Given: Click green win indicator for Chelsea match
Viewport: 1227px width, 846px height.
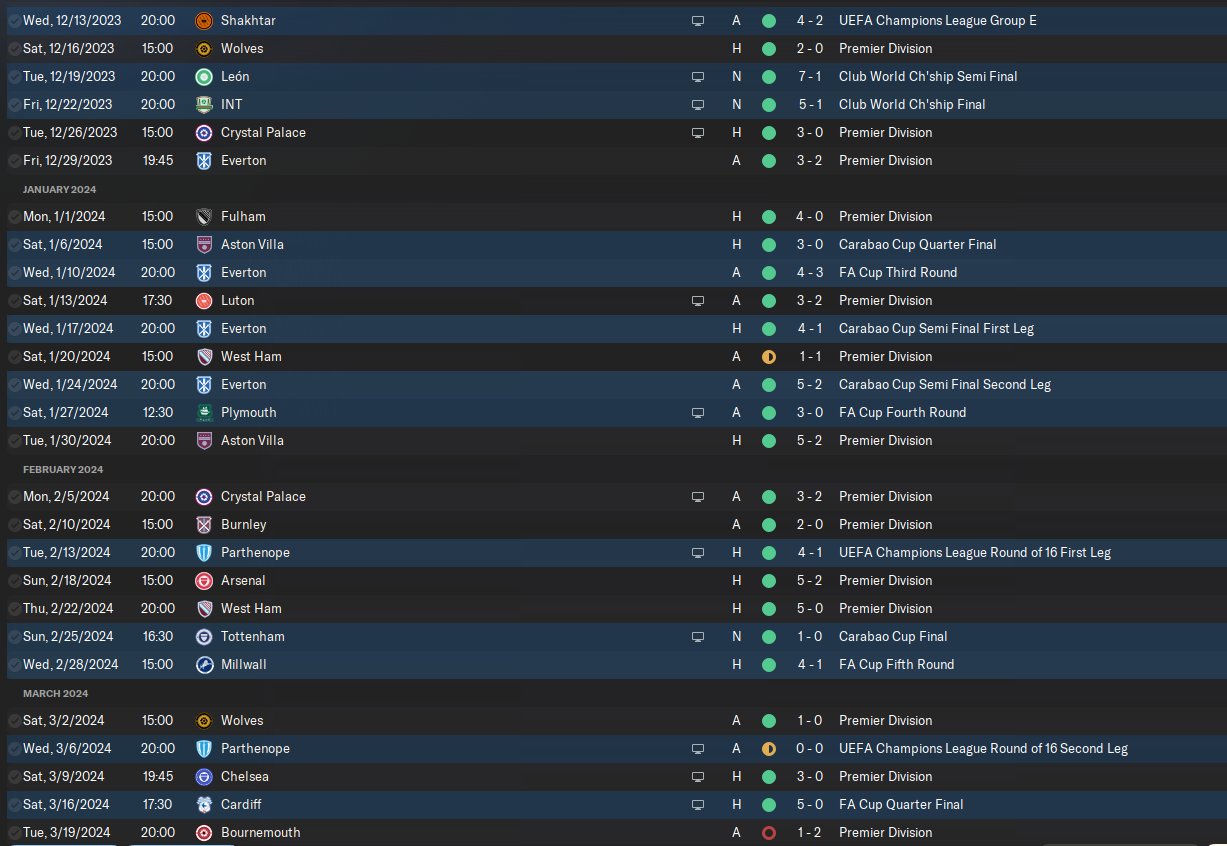Looking at the screenshot, I should click(x=768, y=776).
